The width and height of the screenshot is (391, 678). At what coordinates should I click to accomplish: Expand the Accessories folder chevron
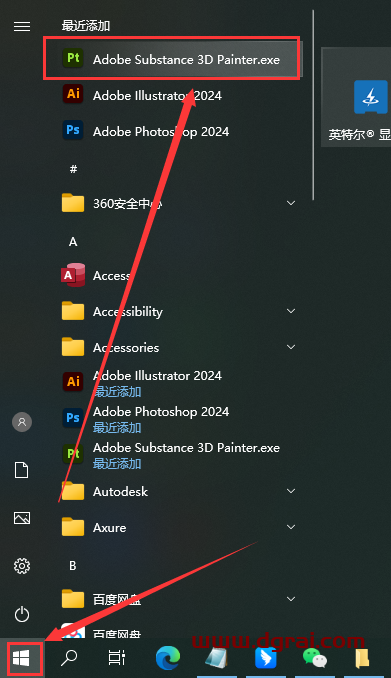[291, 347]
